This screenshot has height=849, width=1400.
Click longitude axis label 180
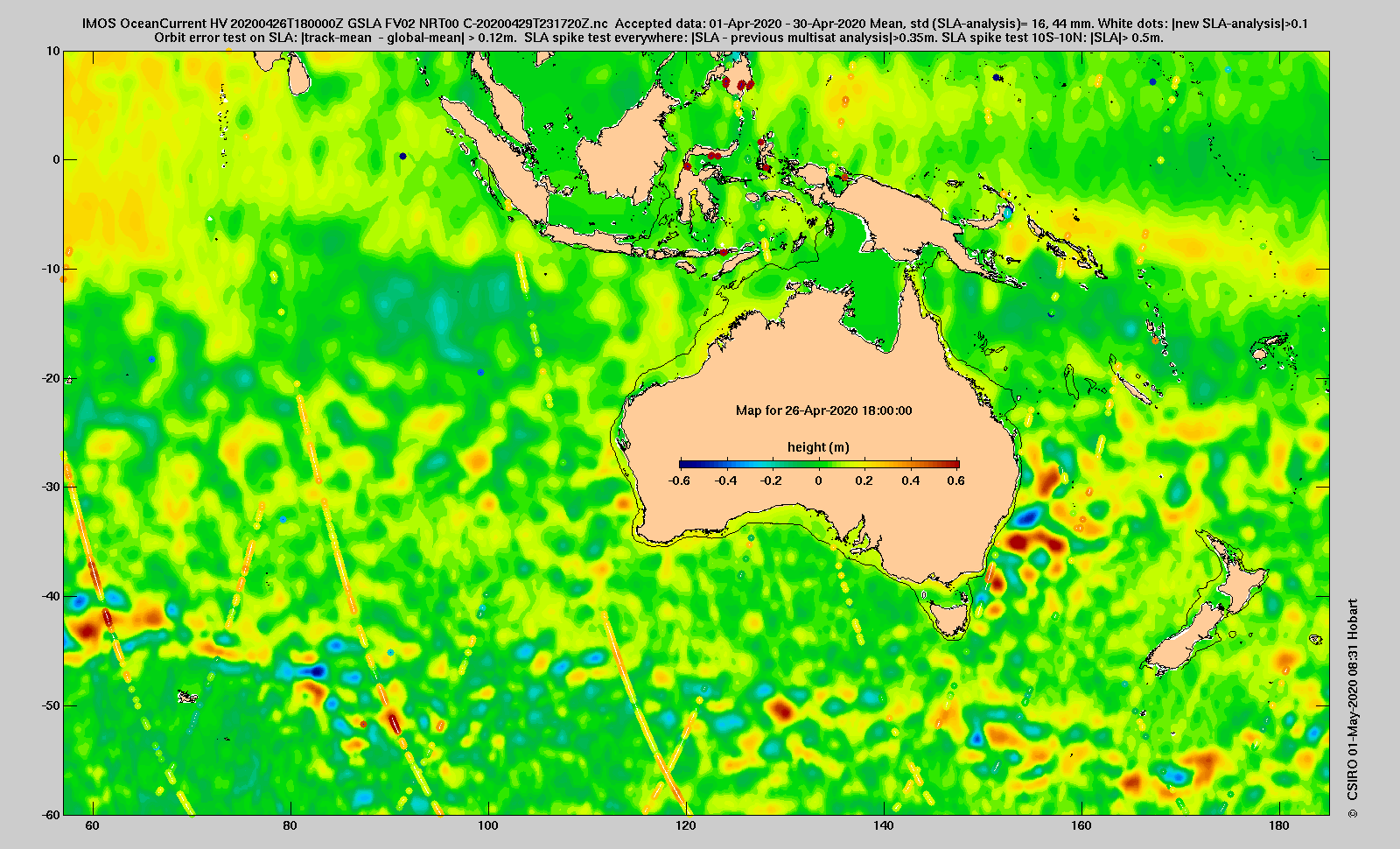tap(1279, 826)
